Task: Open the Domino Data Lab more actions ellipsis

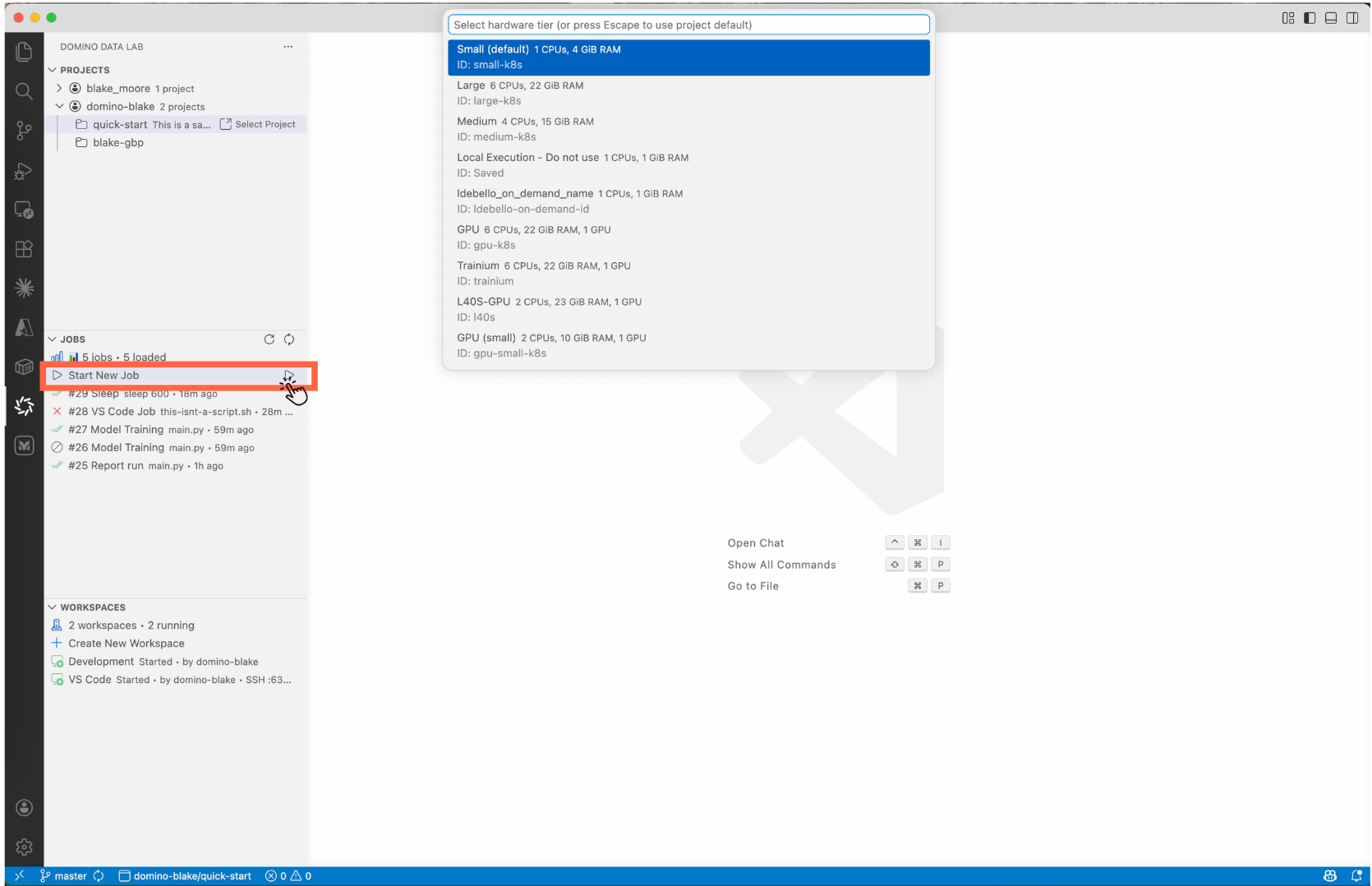Action: click(288, 47)
